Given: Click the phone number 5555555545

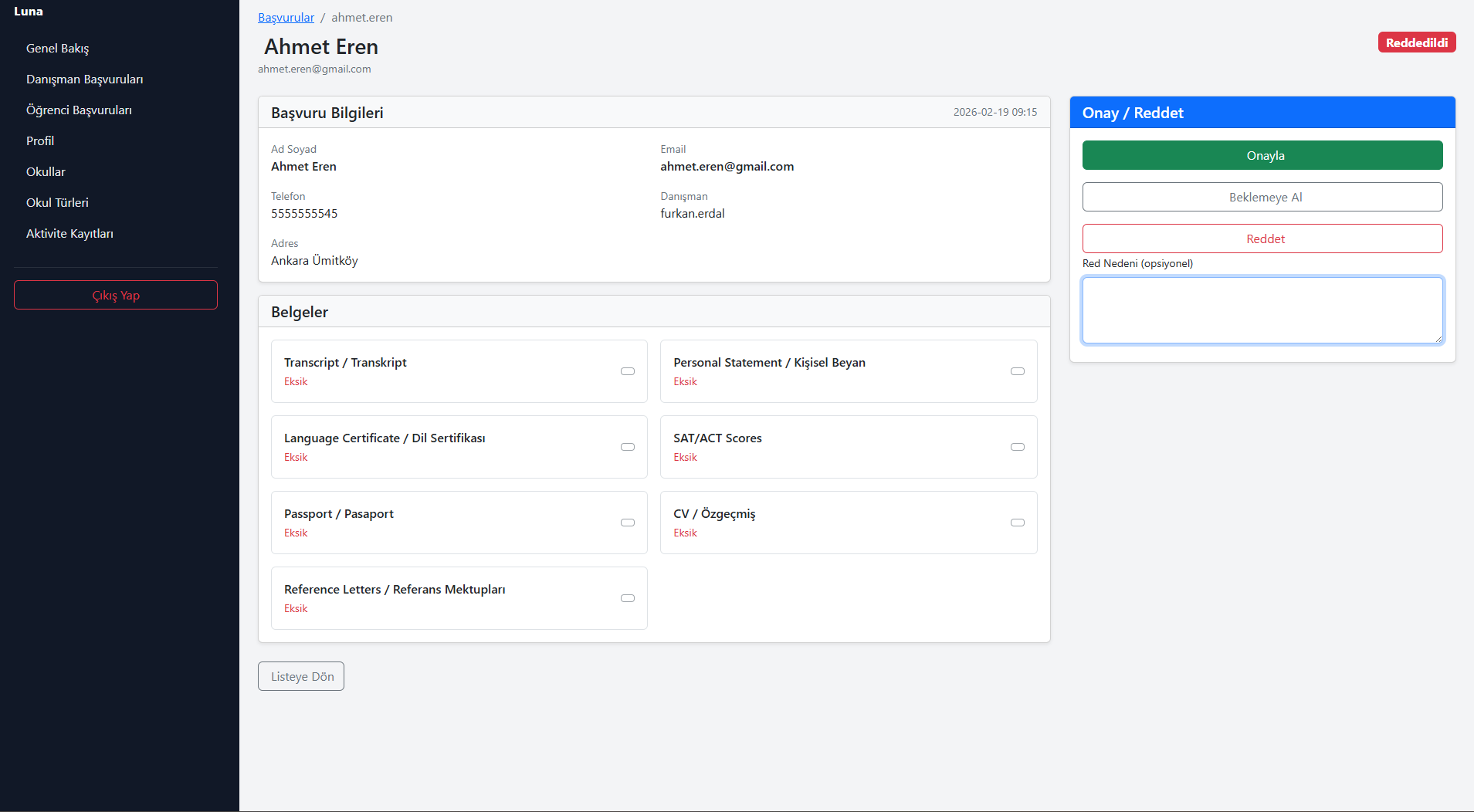Looking at the screenshot, I should tap(304, 213).
